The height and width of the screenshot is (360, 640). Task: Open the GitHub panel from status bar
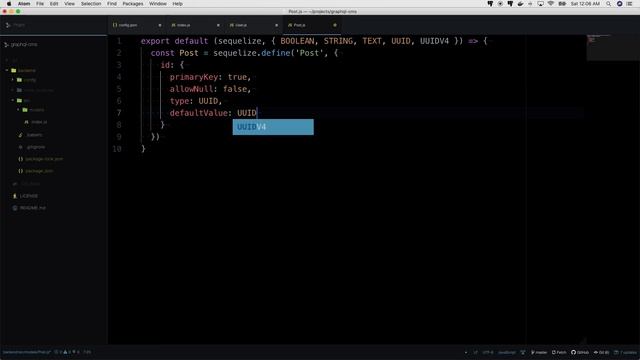580,352
